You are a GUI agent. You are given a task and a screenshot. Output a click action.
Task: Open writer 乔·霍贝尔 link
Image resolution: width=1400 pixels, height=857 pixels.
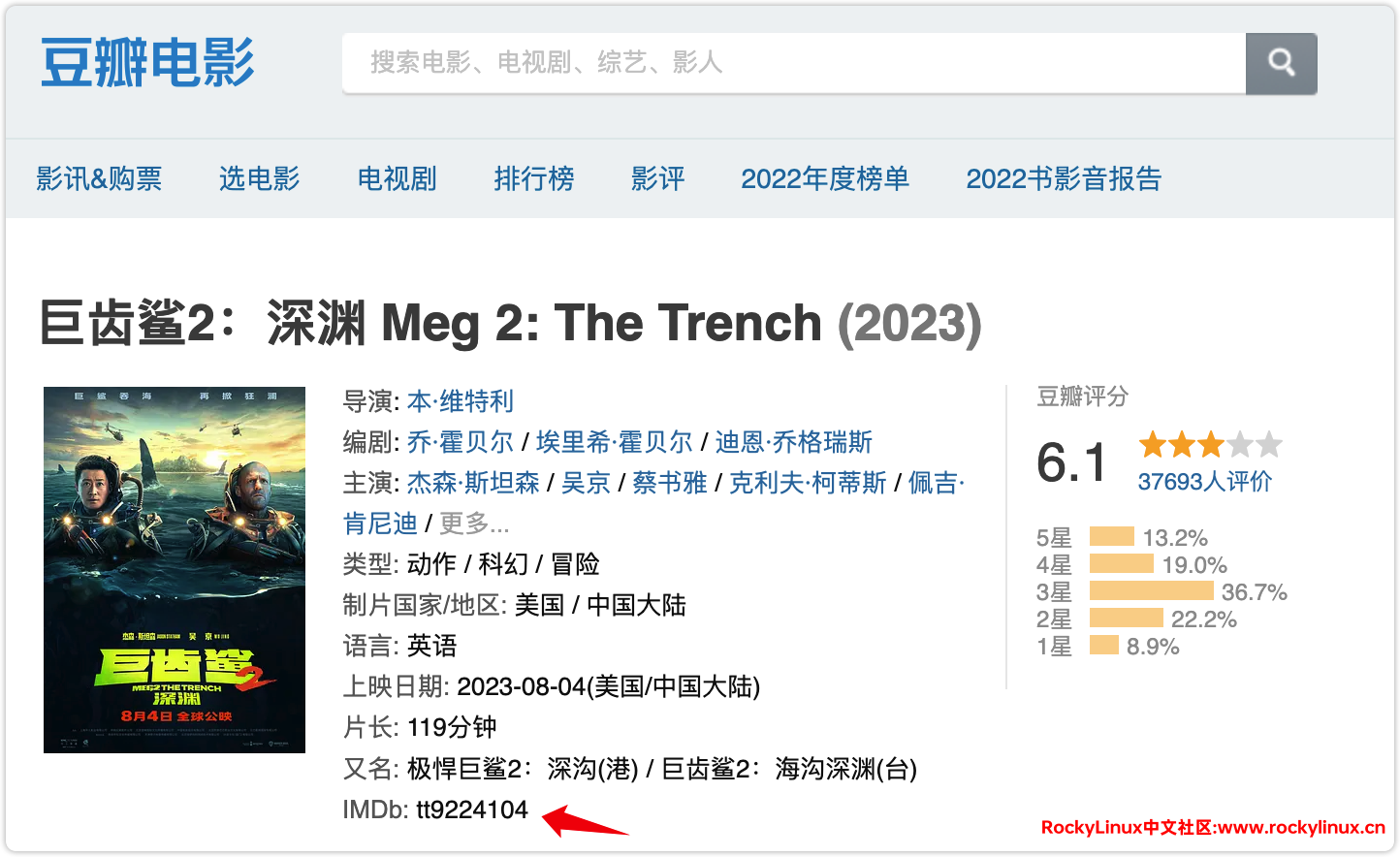click(461, 442)
